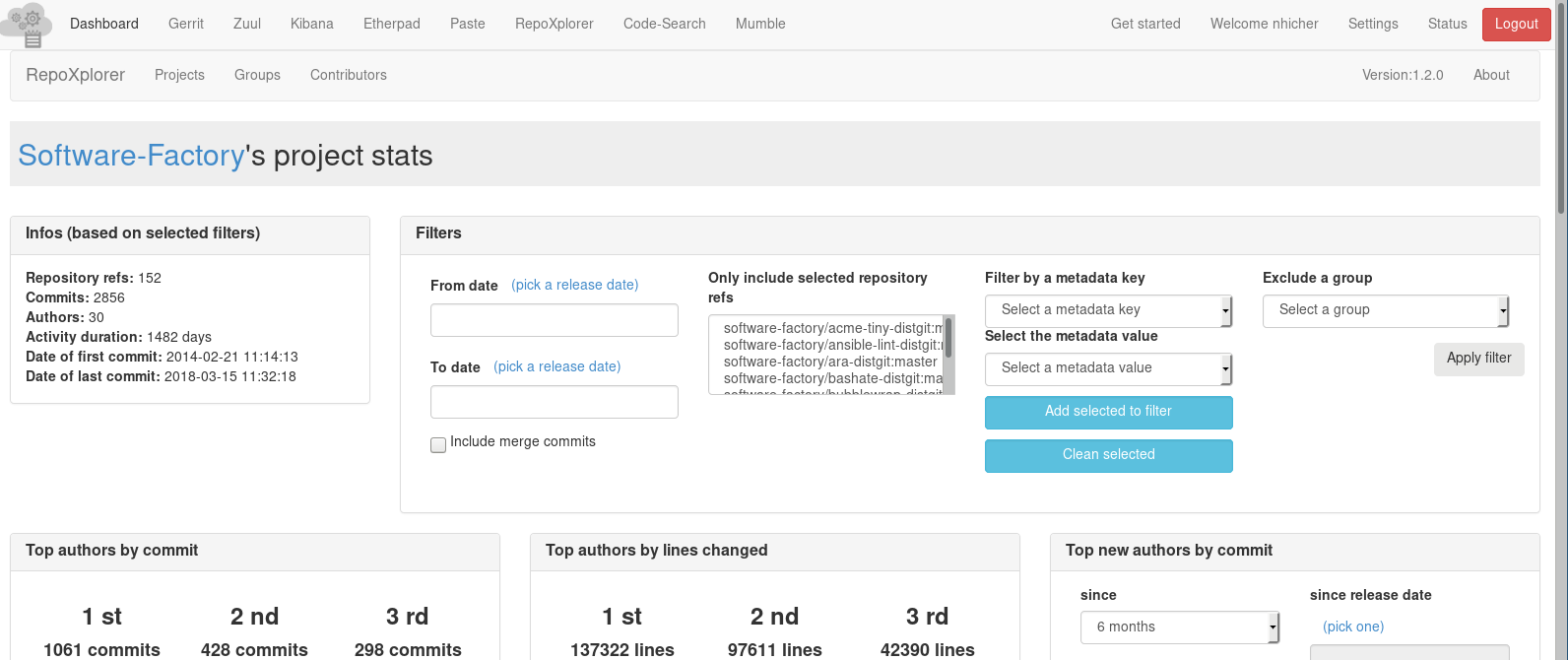Click the red Logout button
The height and width of the screenshot is (660, 1568).
tap(1515, 25)
